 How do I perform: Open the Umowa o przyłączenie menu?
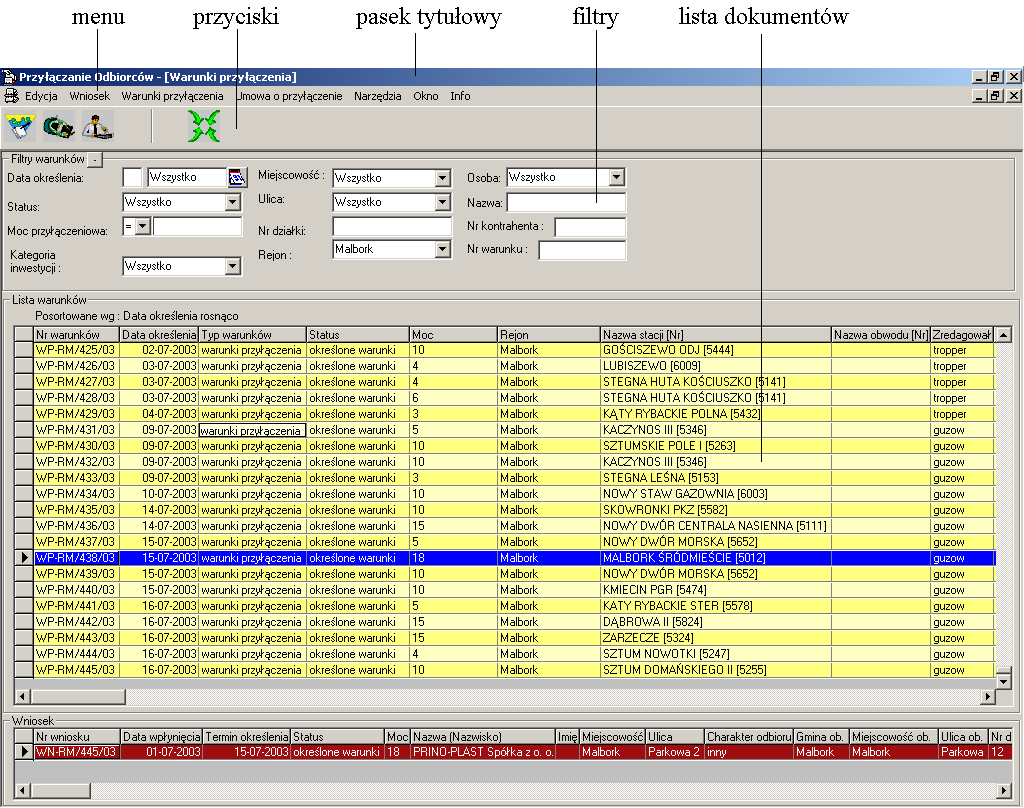[x=289, y=96]
